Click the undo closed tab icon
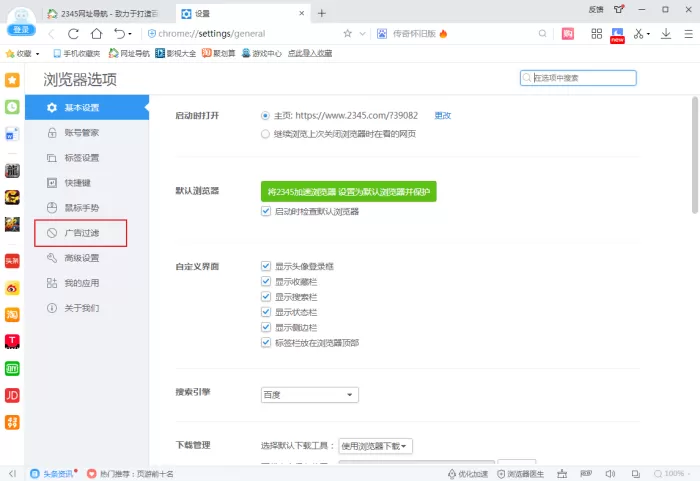Screen dimensions: 700x481 pos(119,33)
